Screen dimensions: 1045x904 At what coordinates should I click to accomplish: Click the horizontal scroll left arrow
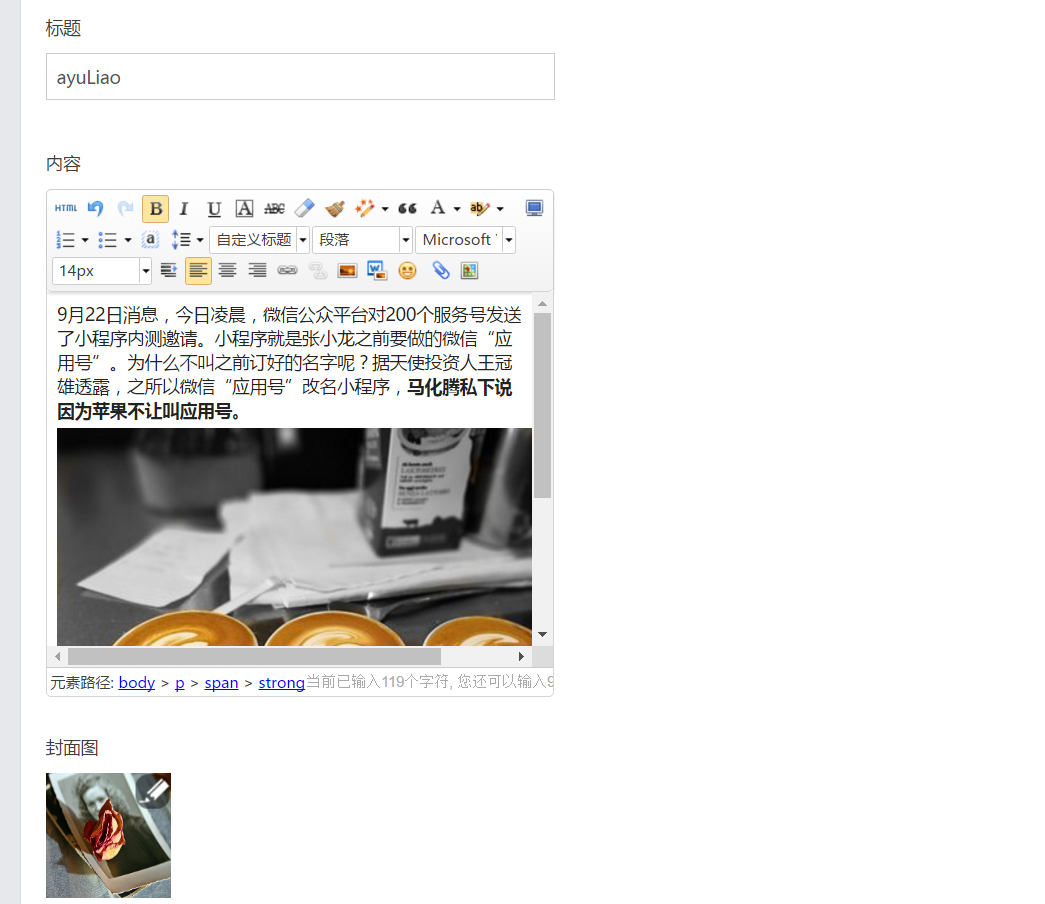tap(58, 657)
